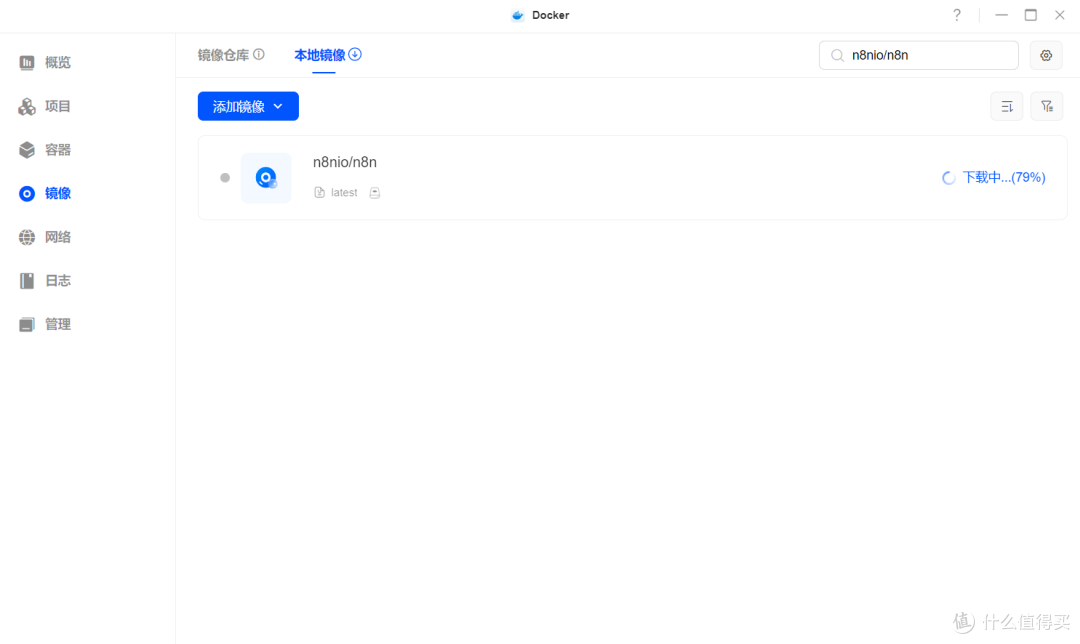Screen dimensions: 1080x644
Task: Open the 网络 network section
Action: tap(45, 237)
